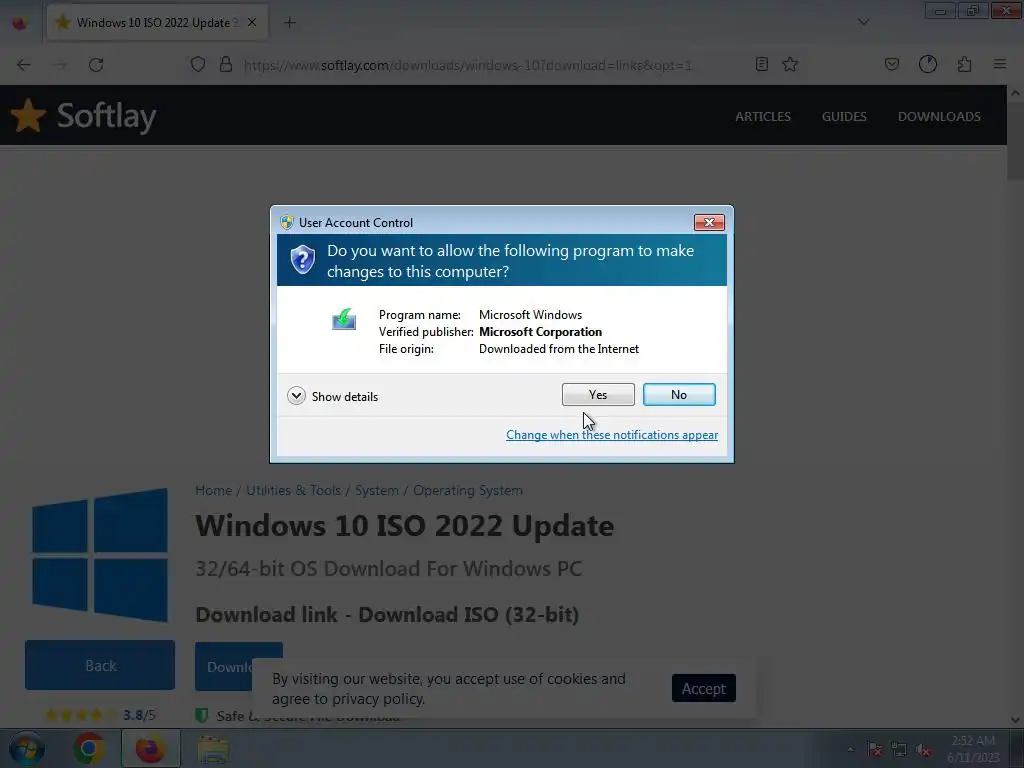
Task: Open Firefox account icon
Action: click(x=928, y=64)
